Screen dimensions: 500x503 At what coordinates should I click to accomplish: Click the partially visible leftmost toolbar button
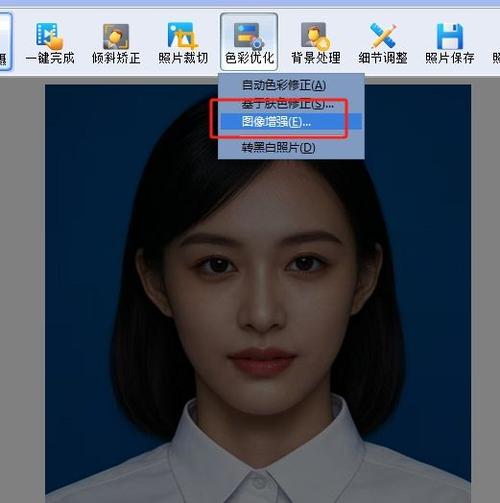coord(5,42)
